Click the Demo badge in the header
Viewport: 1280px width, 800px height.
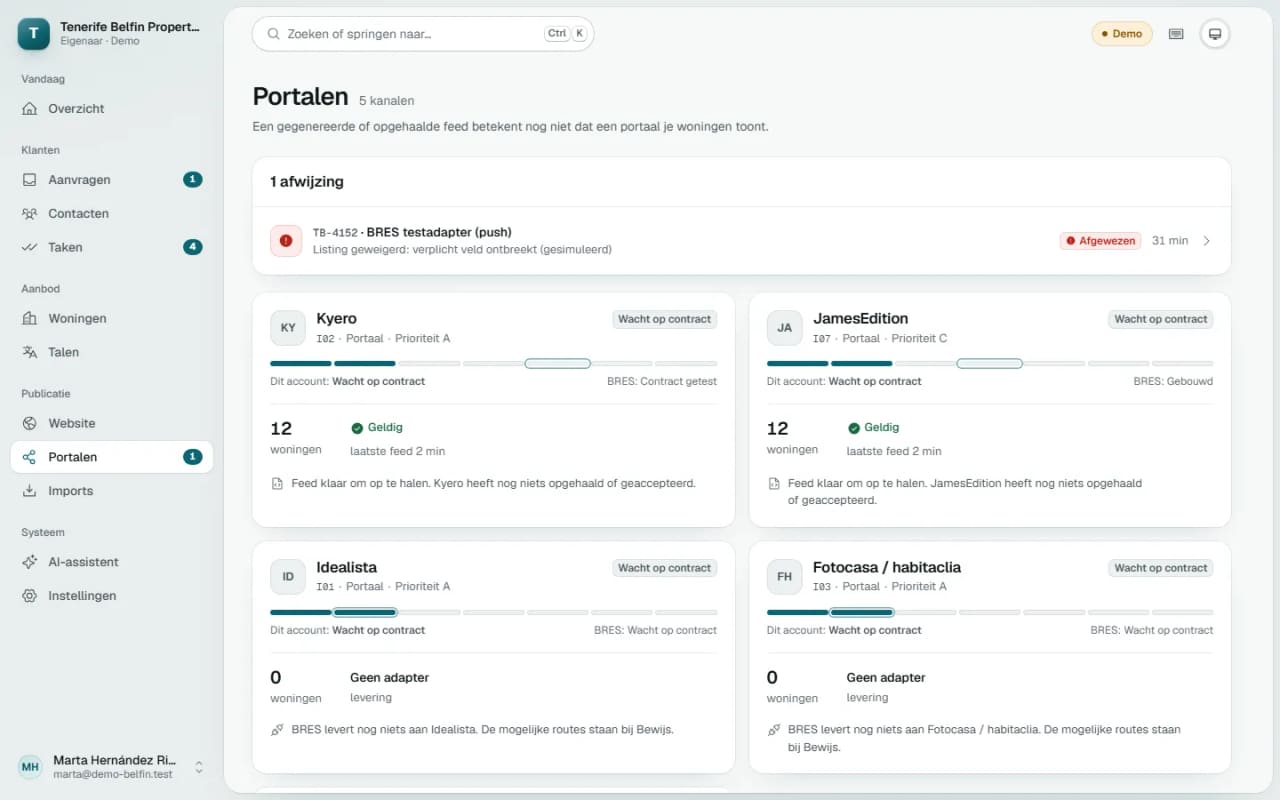(x=1122, y=34)
